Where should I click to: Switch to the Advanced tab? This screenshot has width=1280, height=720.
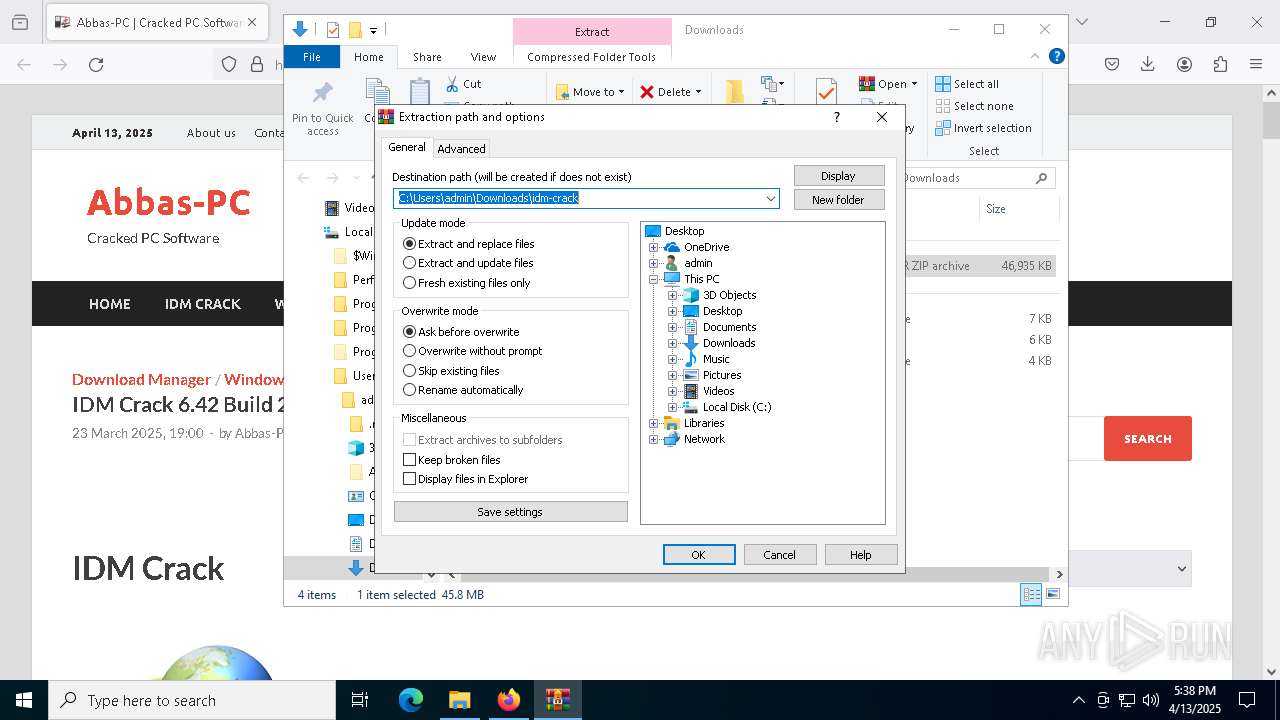tap(461, 149)
